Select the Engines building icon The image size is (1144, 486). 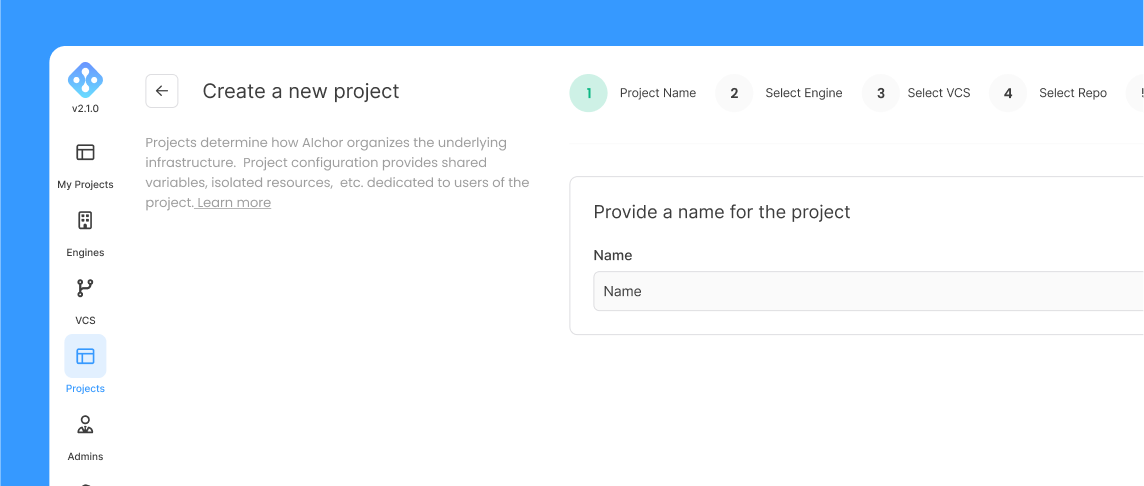(x=85, y=220)
